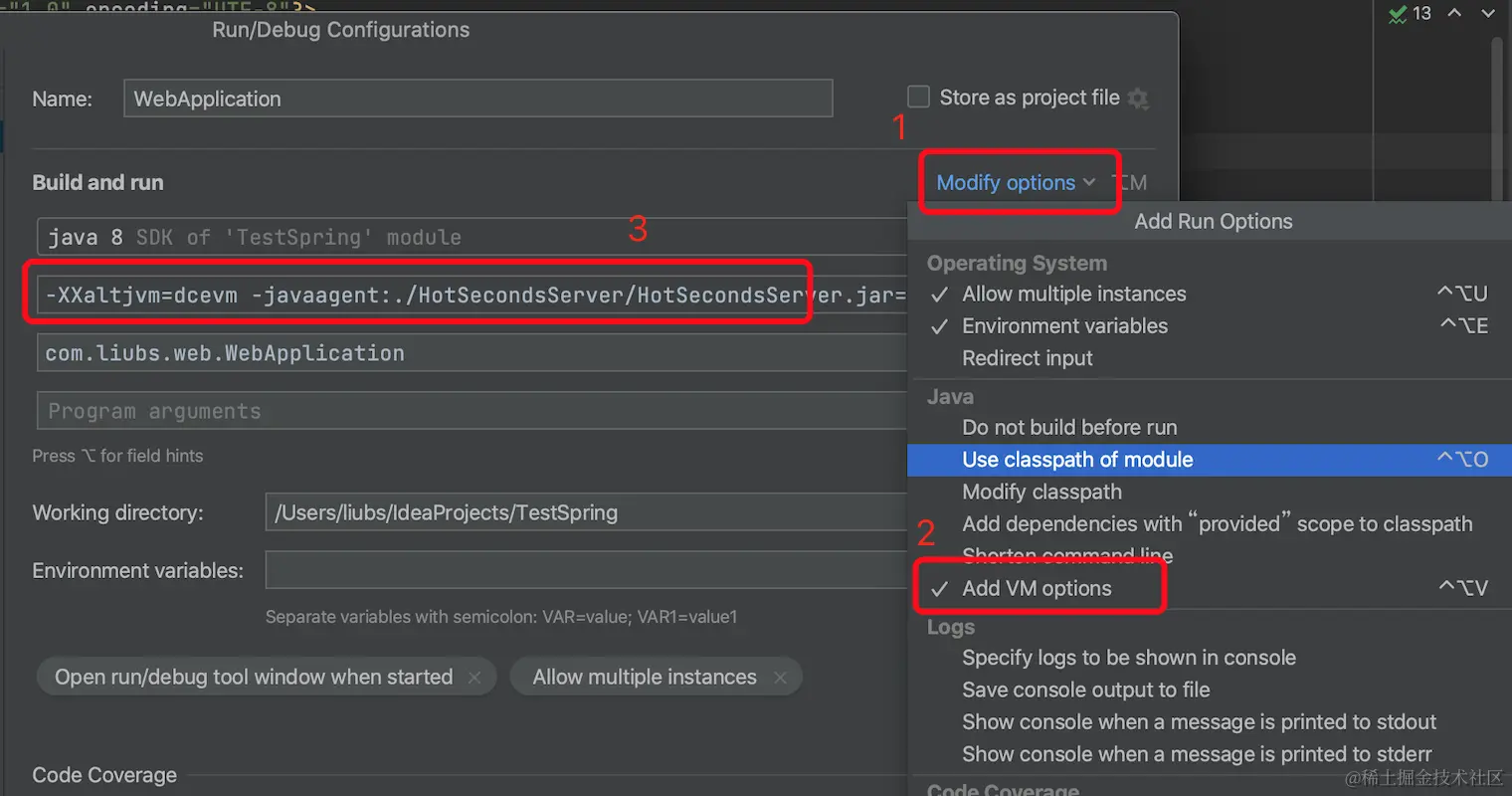Remove the 'Allow multiple instances' chip via its X
Image resolution: width=1512 pixels, height=796 pixels.
(780, 678)
